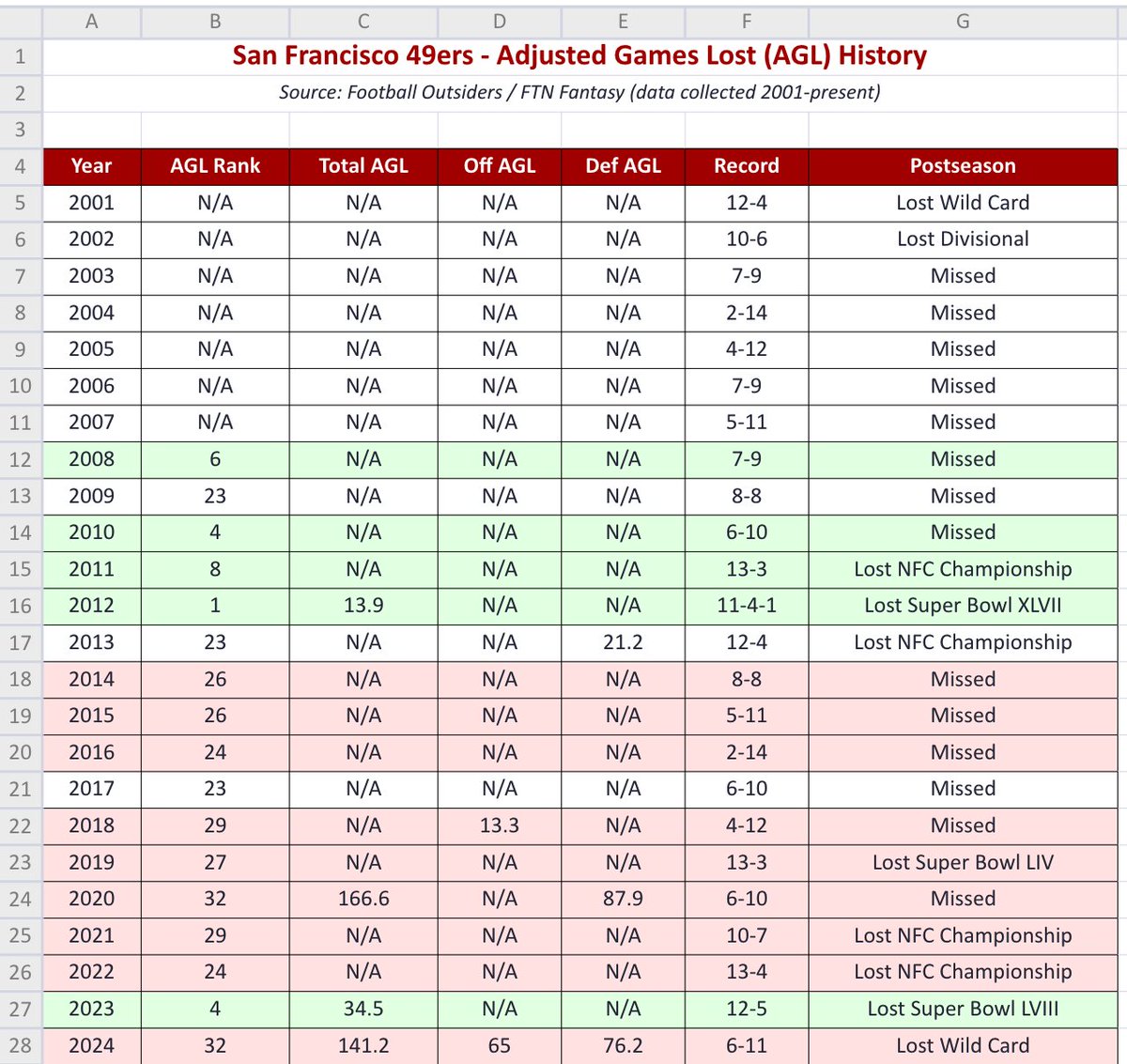Select row 1 header

[x=21, y=56]
